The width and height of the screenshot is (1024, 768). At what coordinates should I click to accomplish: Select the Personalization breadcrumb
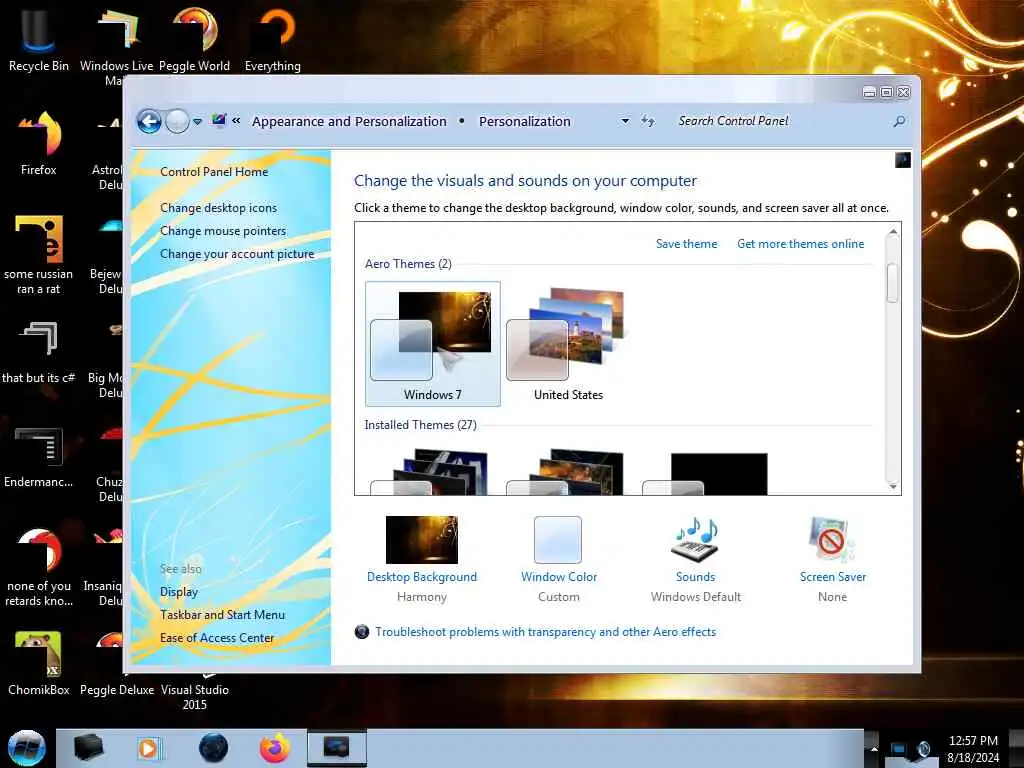(524, 121)
